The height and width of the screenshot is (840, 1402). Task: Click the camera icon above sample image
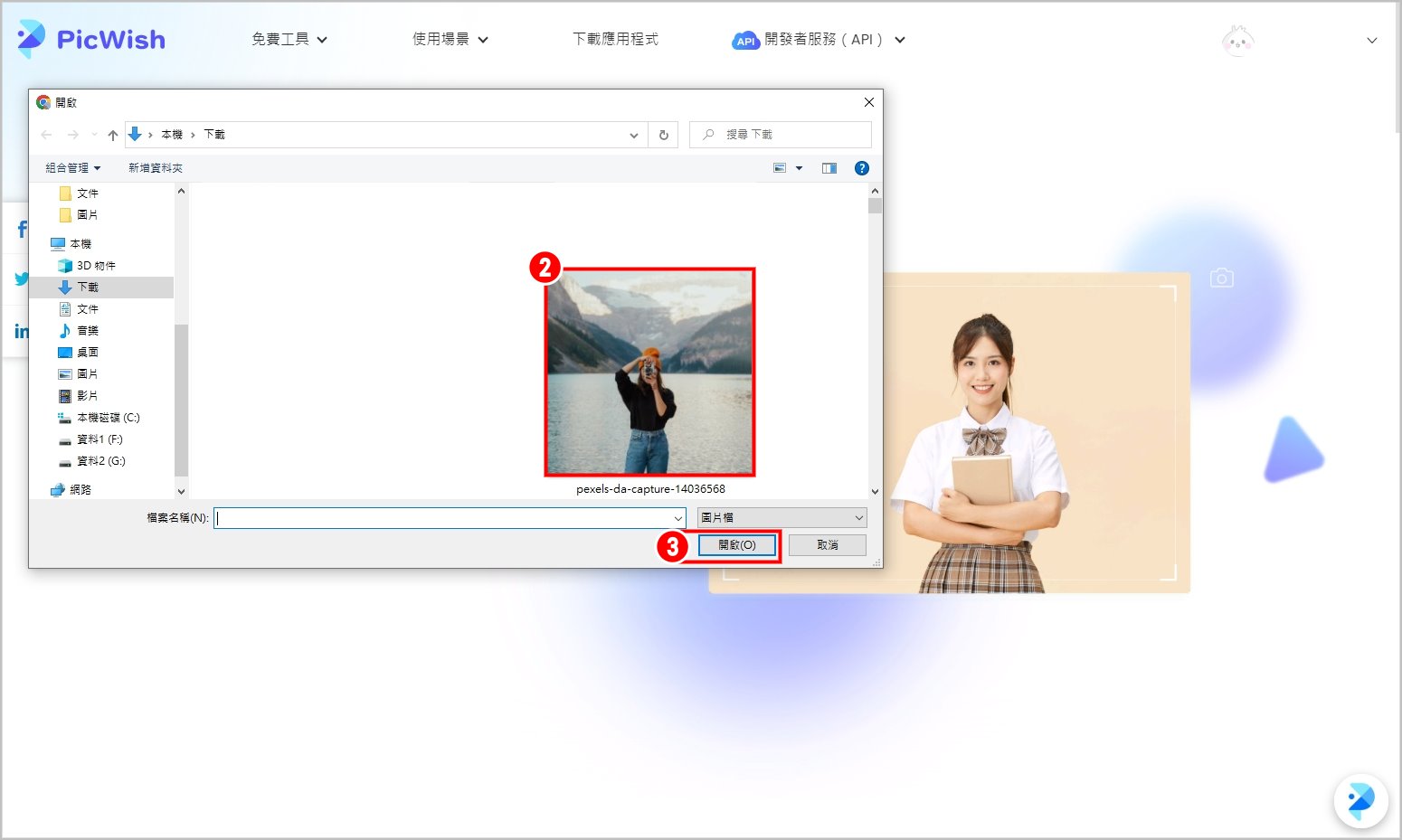(1222, 278)
